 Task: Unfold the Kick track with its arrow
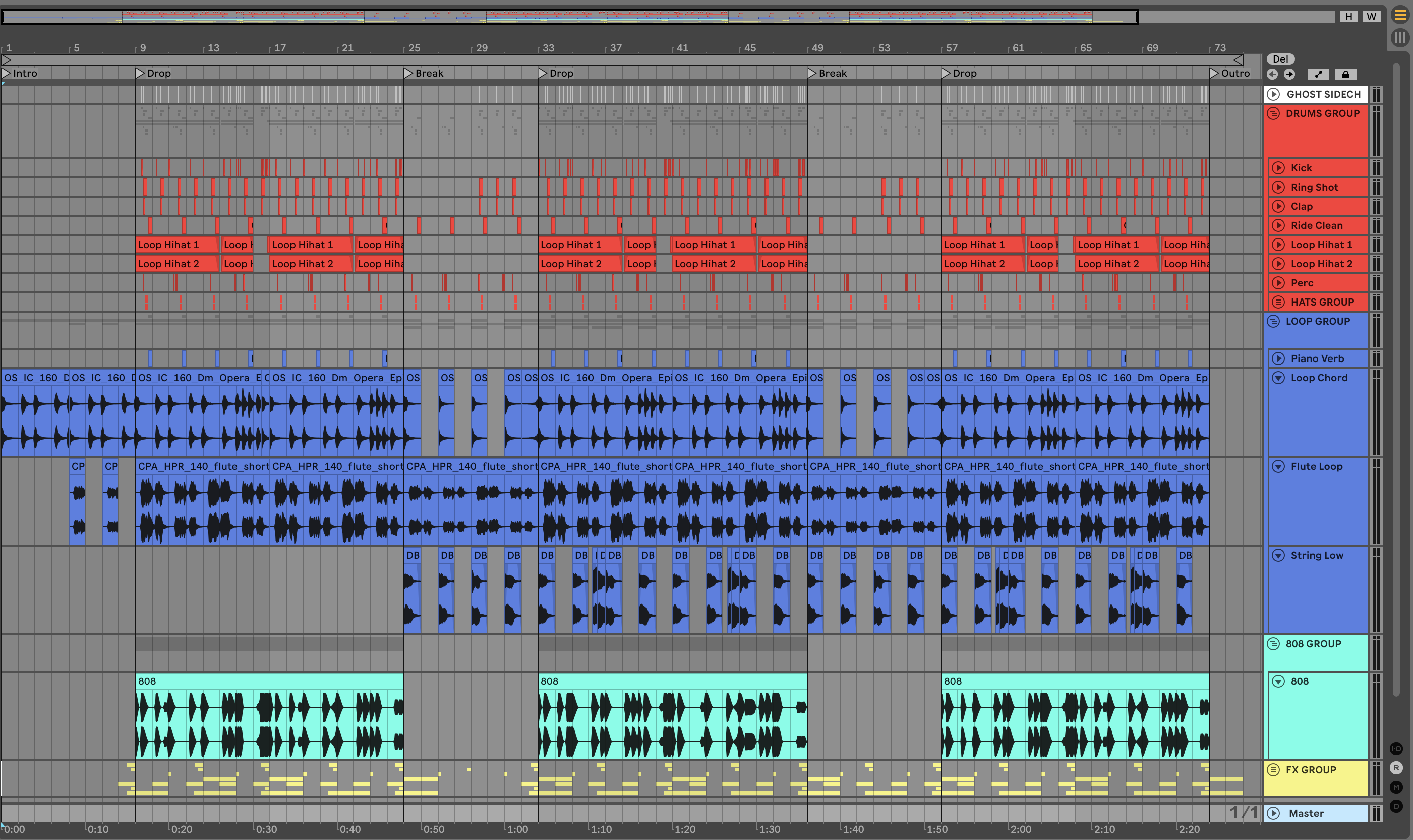[x=1278, y=167]
